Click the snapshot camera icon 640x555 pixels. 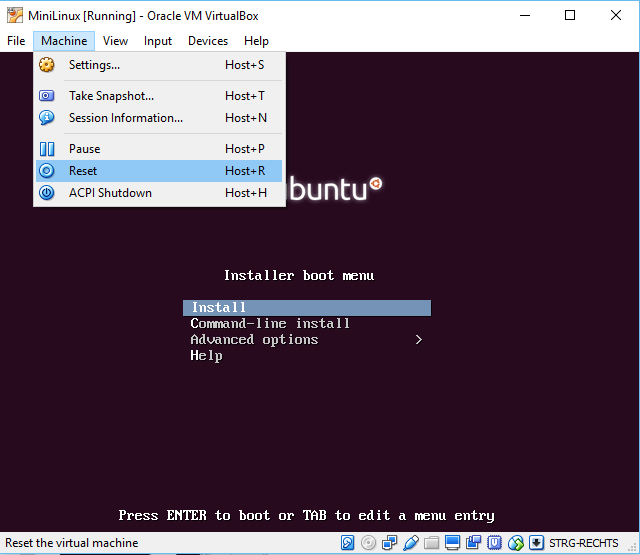[x=47, y=96]
